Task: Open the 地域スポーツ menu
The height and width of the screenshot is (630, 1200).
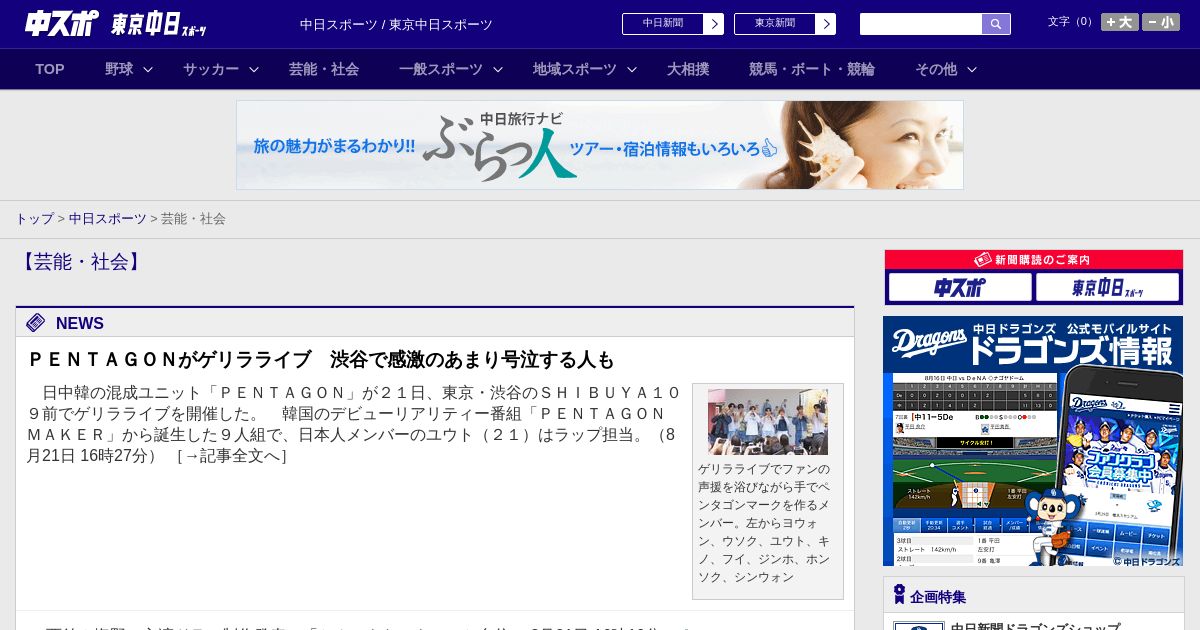Action: point(575,69)
